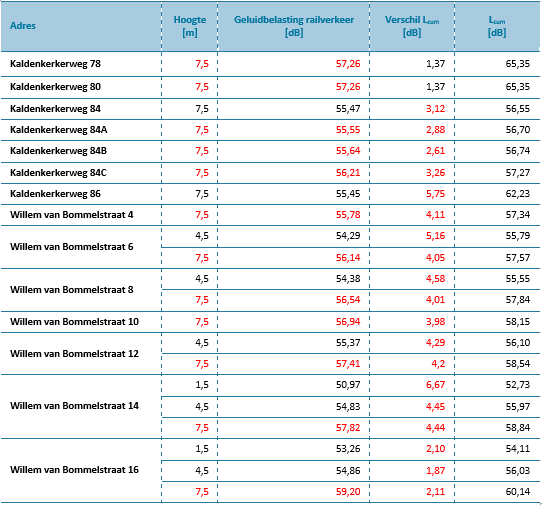Select the rail value 54,29

tap(348, 236)
